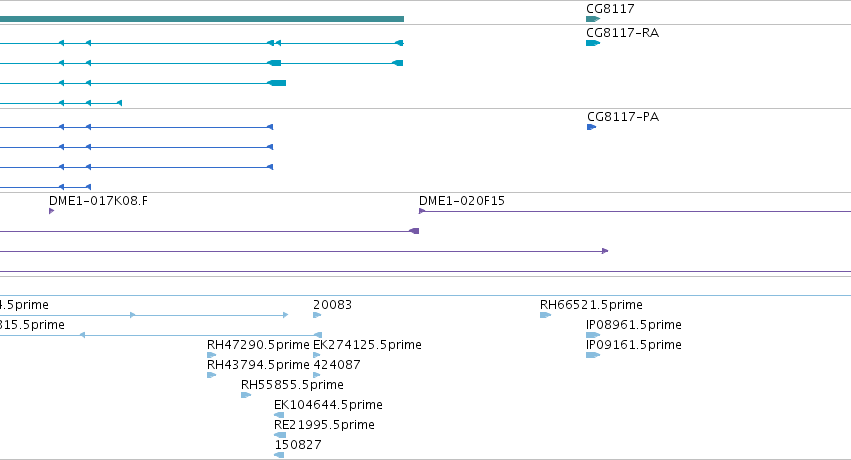Click the 150827 label
Viewport: 851px width, 460px height.
coord(298,445)
